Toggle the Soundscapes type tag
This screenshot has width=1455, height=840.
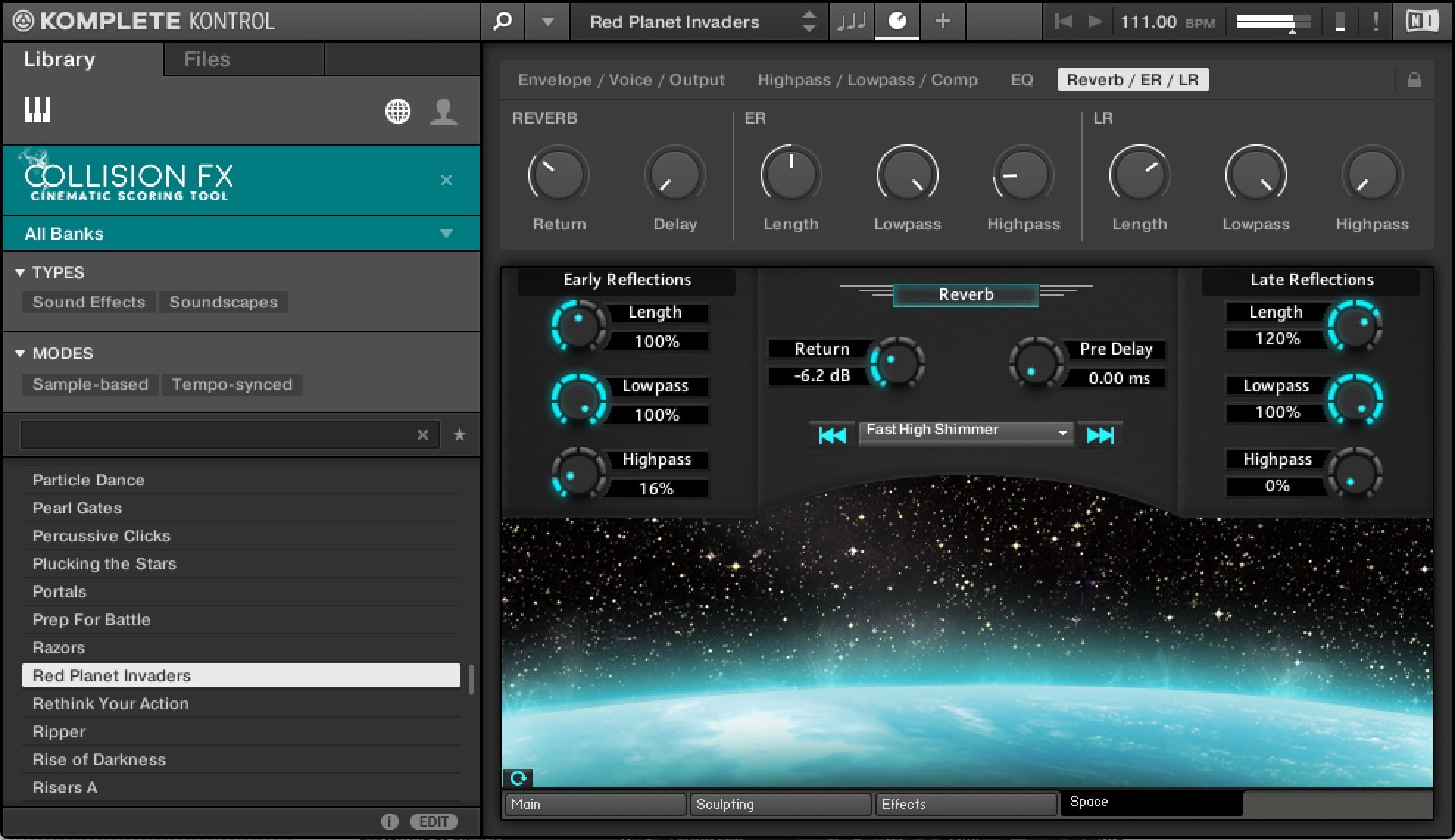click(224, 302)
